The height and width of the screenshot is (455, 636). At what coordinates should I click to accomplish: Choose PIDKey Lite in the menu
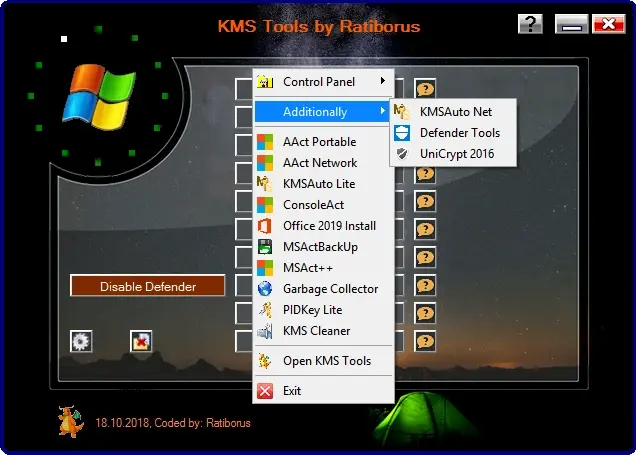coord(324,310)
